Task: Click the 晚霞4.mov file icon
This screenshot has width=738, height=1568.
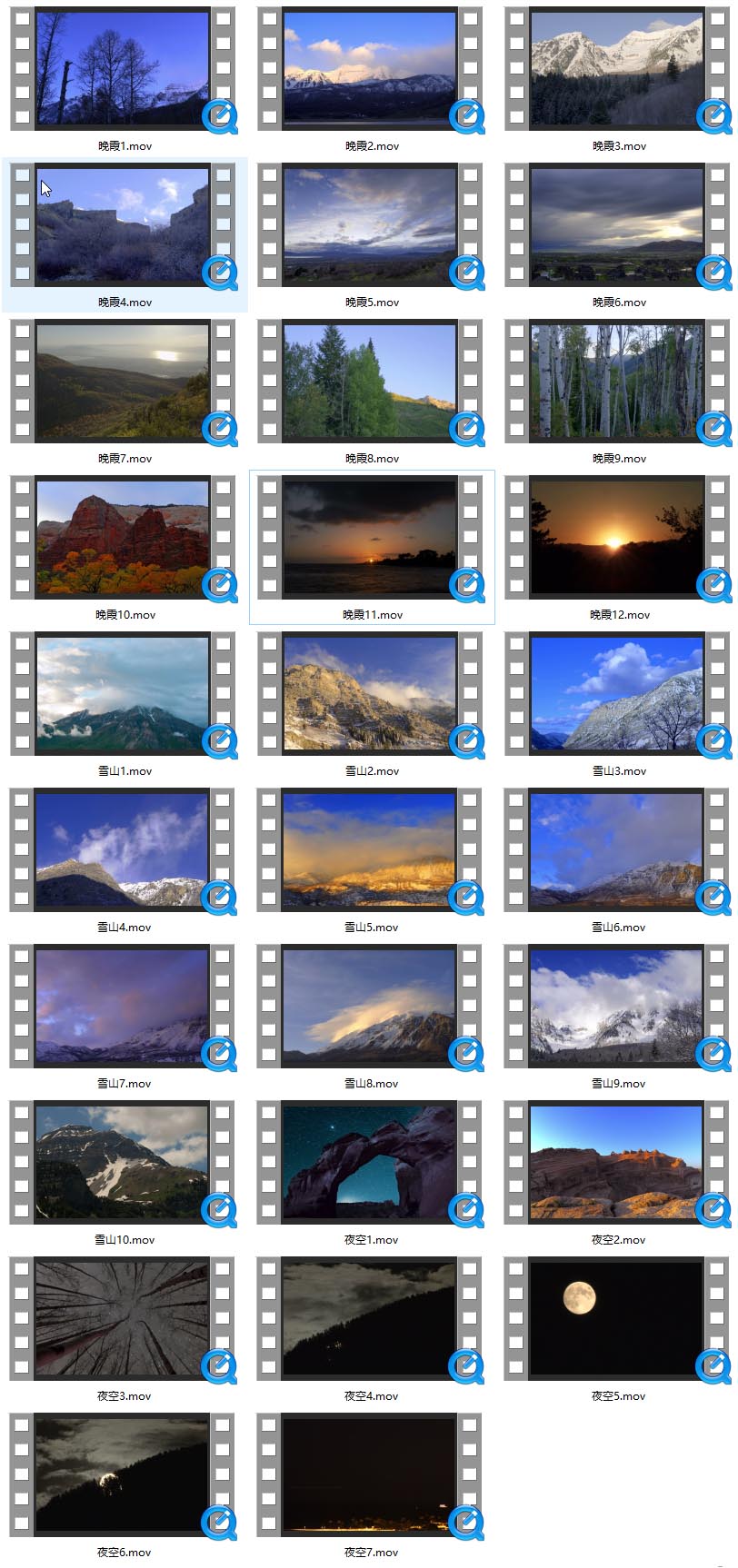Action: [123, 225]
